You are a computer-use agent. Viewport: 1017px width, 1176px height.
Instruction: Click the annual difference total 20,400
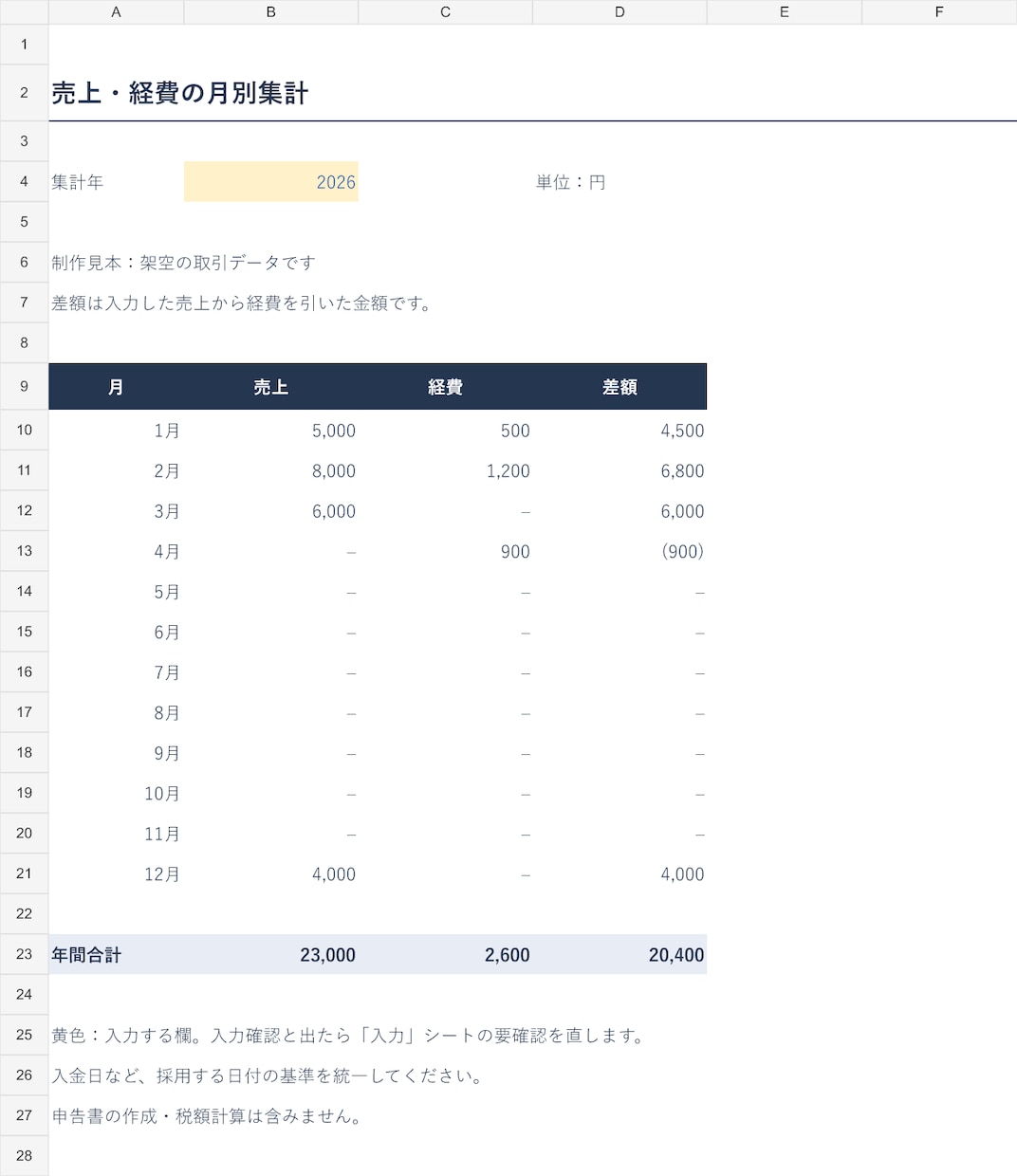pos(619,954)
